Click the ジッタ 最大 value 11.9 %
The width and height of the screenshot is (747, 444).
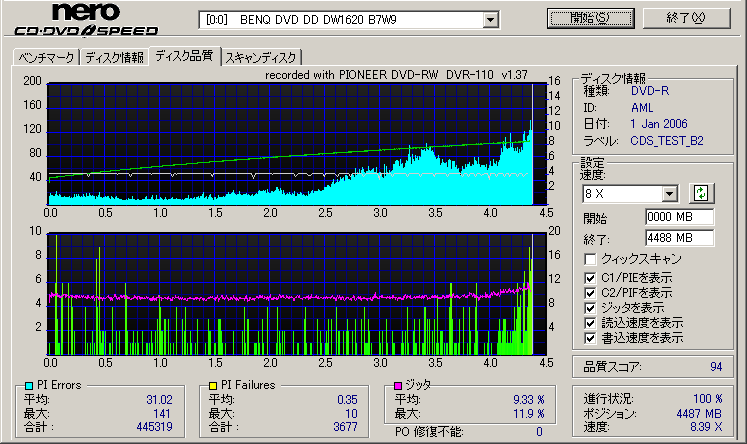[x=529, y=414]
